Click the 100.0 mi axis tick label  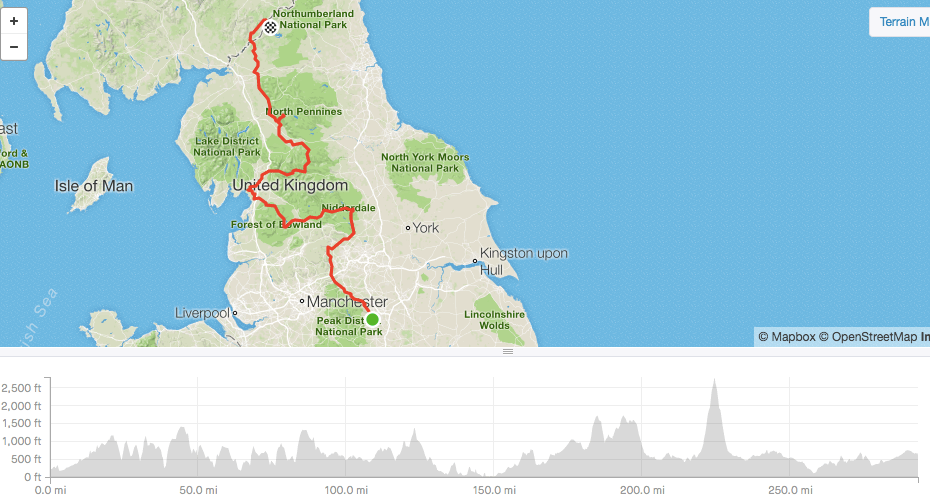tap(346, 490)
